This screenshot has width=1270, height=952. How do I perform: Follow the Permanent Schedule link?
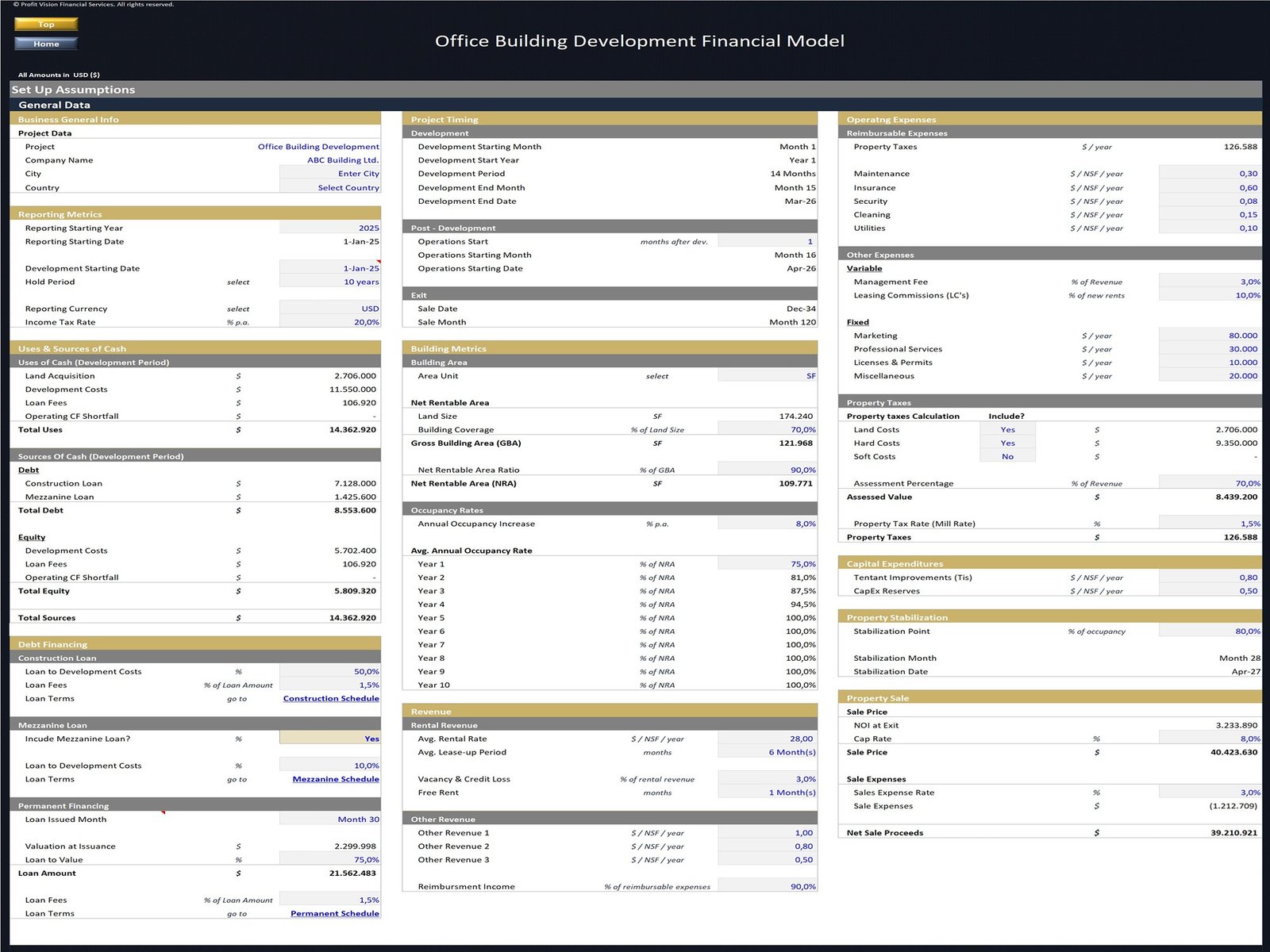[x=334, y=914]
